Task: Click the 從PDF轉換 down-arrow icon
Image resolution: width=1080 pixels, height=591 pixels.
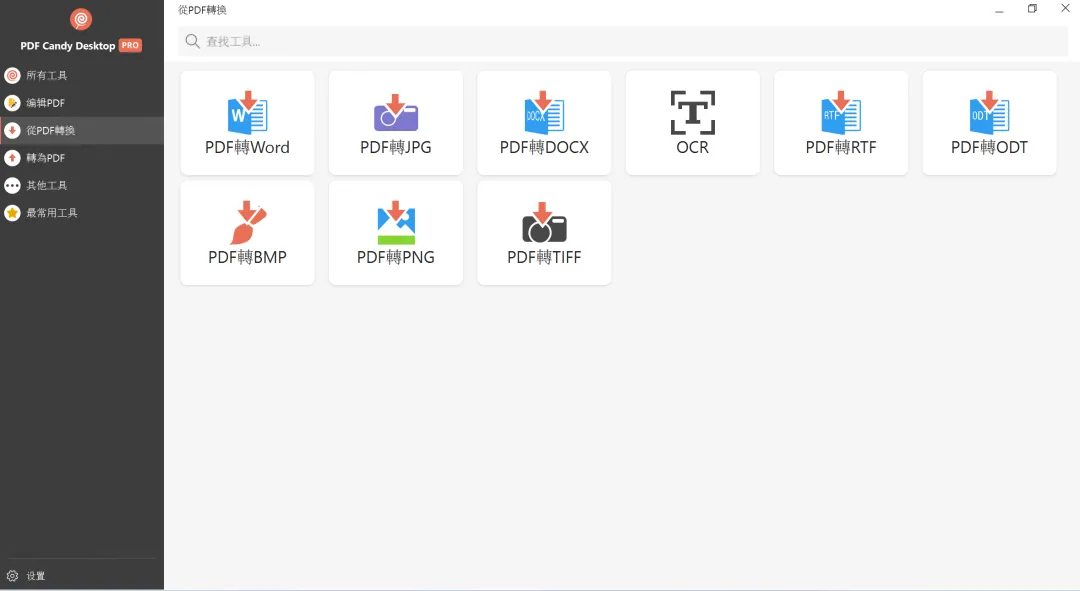Action: tap(12, 130)
